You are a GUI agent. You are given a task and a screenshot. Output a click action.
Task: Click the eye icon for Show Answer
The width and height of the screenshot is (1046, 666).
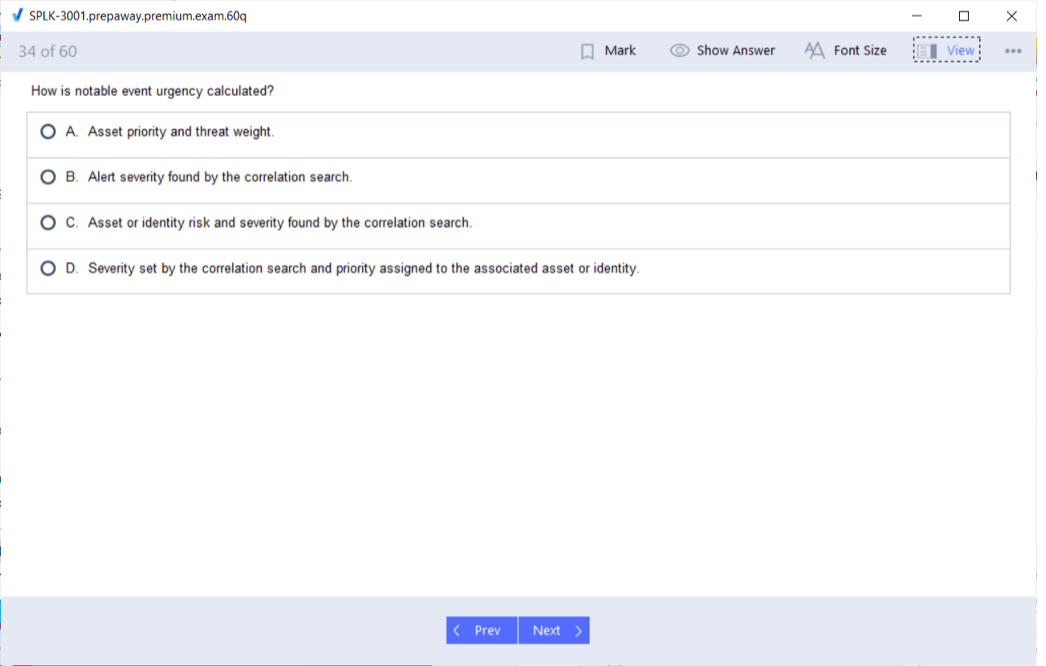pos(679,51)
